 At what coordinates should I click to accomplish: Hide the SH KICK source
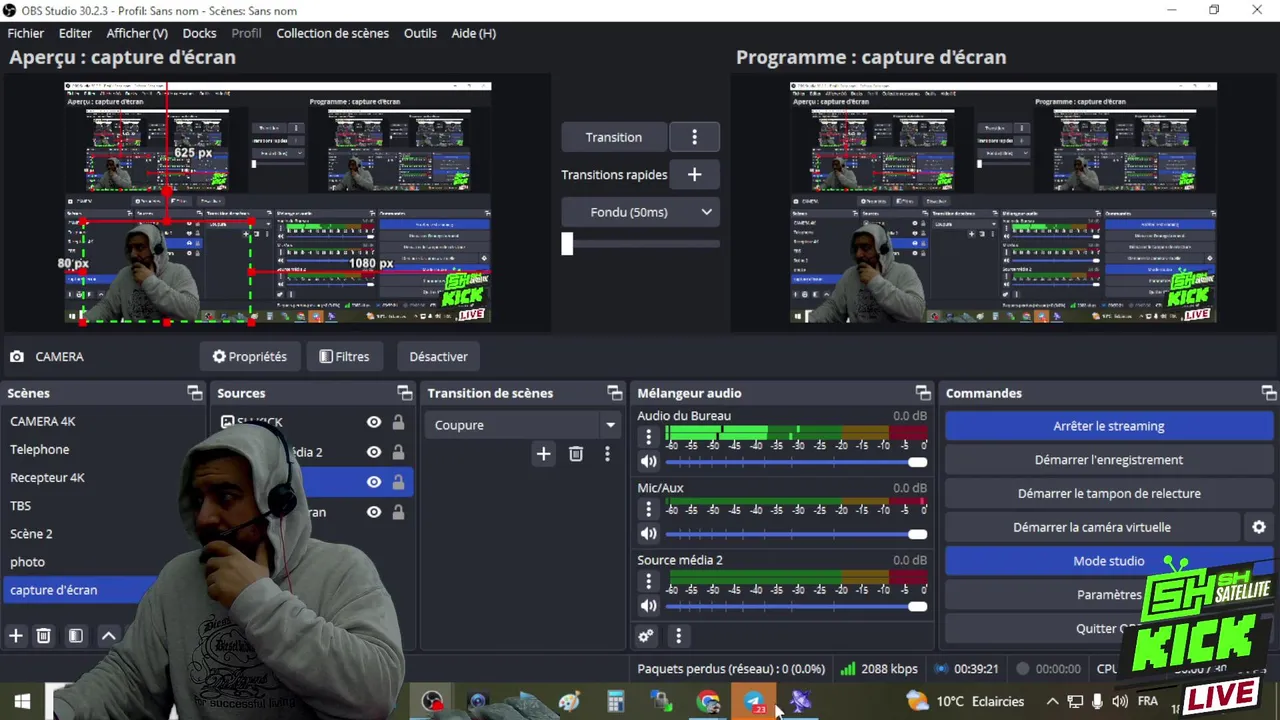374,422
